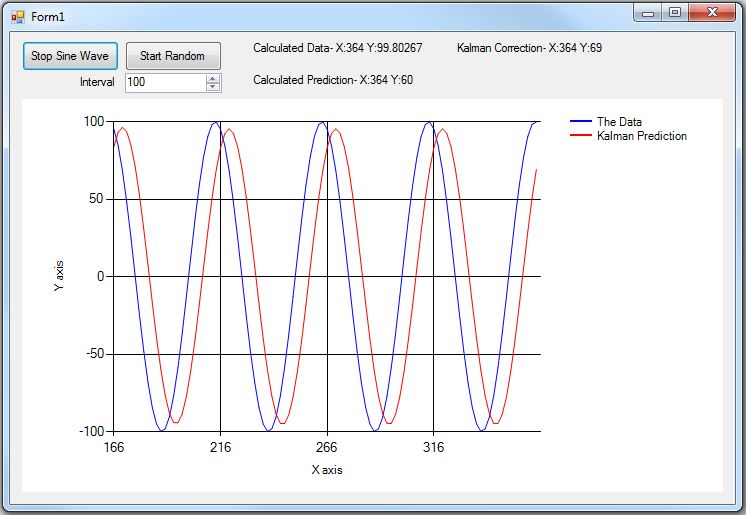Click the Kalman Correction readout label

pyautogui.click(x=530, y=48)
